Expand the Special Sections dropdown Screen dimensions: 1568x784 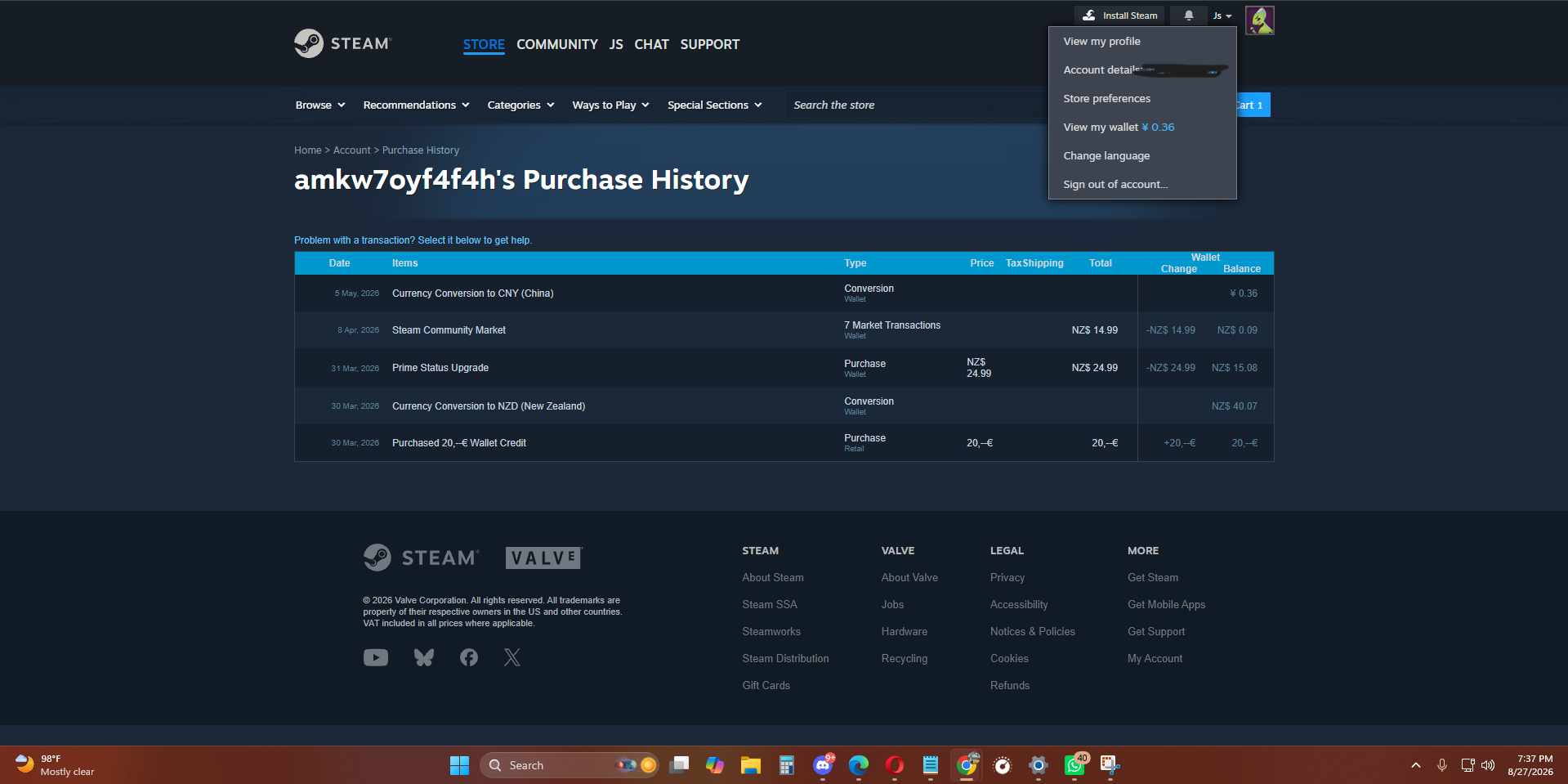pyautogui.click(x=714, y=105)
